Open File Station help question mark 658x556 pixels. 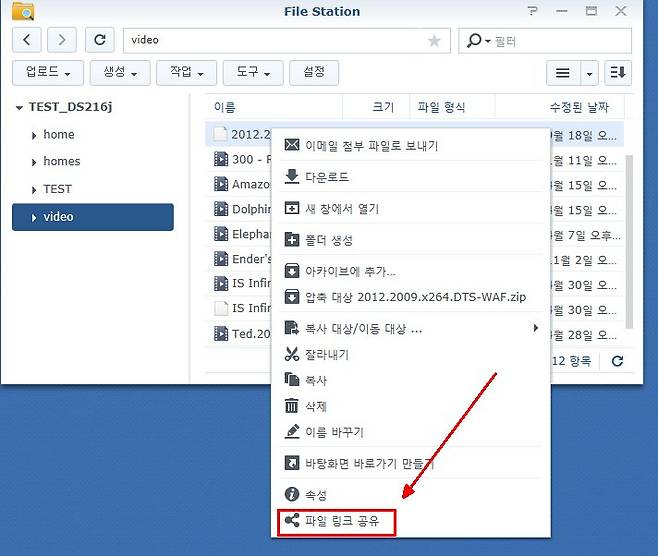tap(533, 11)
